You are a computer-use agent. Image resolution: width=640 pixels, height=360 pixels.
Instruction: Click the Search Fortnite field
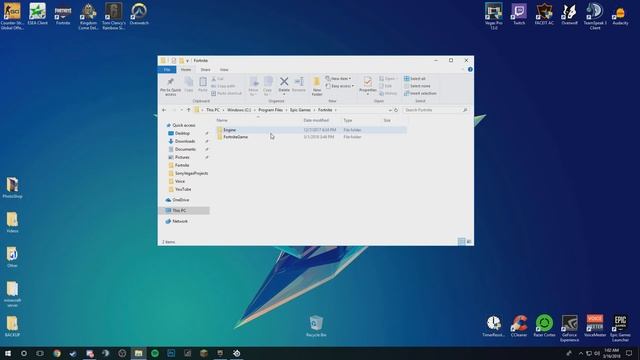pos(435,110)
